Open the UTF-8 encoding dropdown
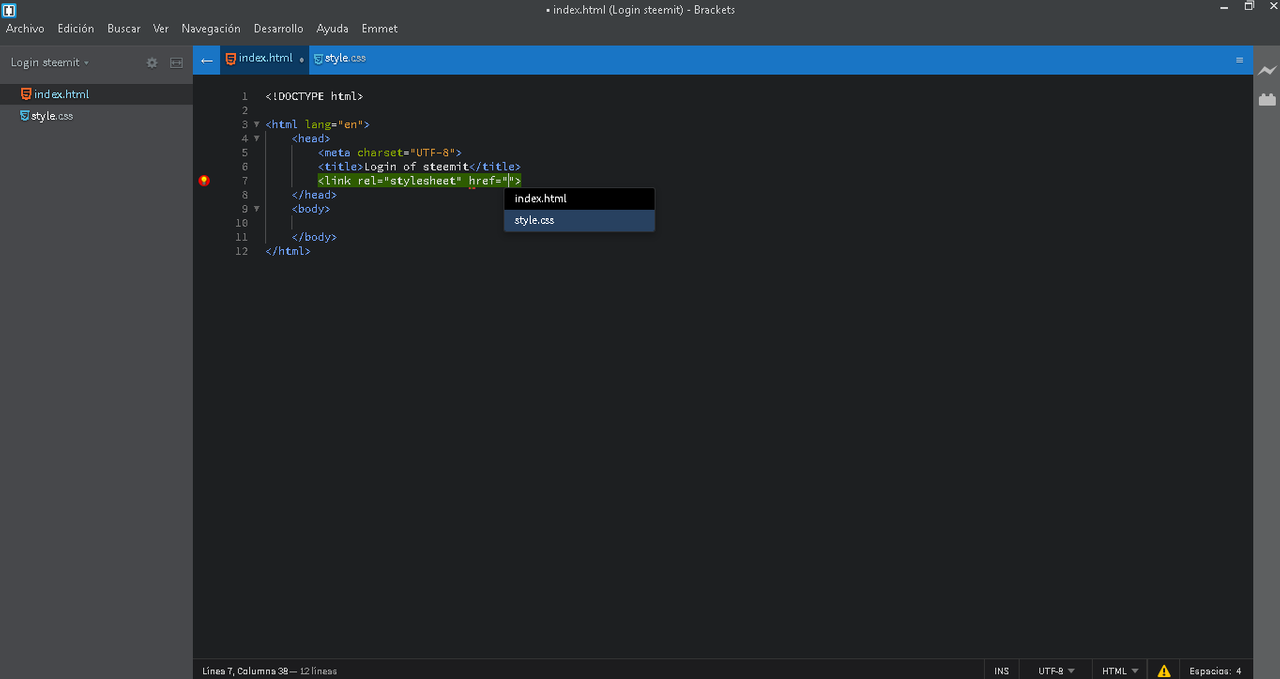The height and width of the screenshot is (679, 1280). coord(1056,671)
